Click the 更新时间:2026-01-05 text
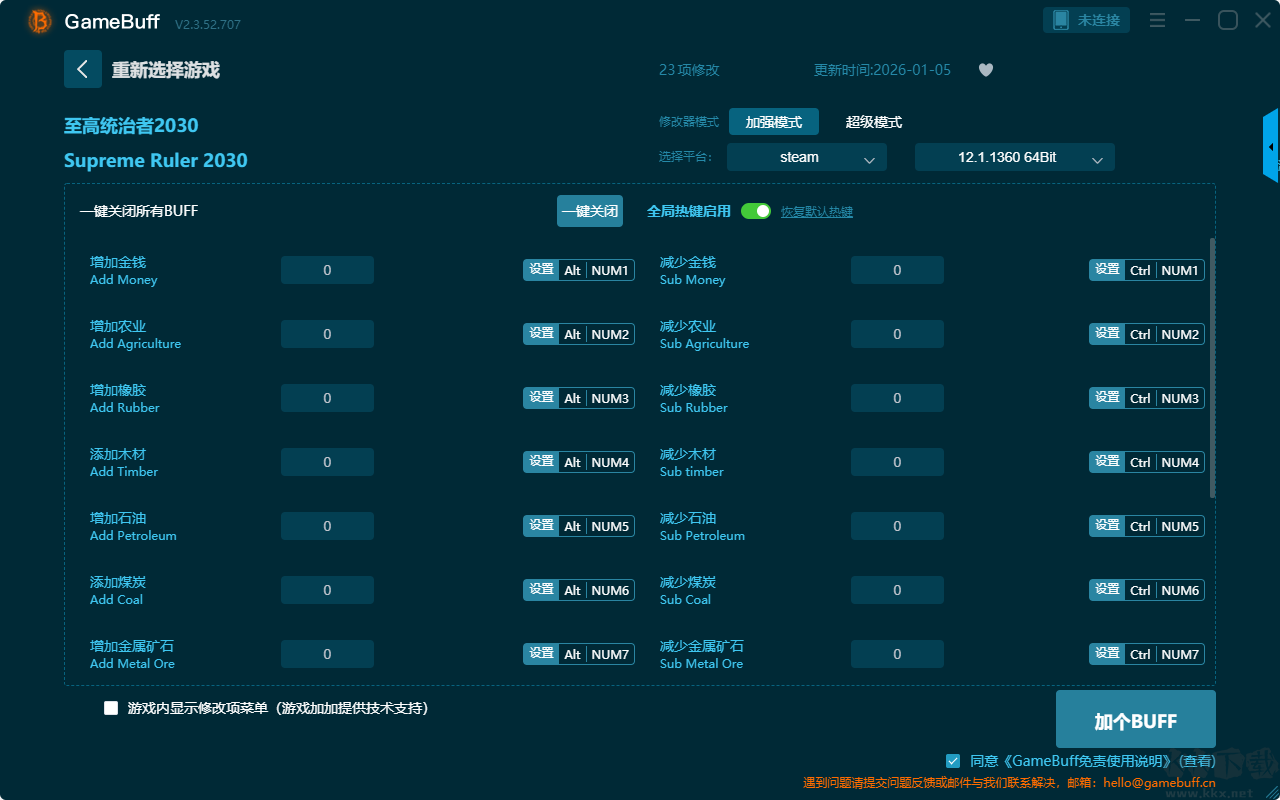The width and height of the screenshot is (1280, 800). (883, 70)
